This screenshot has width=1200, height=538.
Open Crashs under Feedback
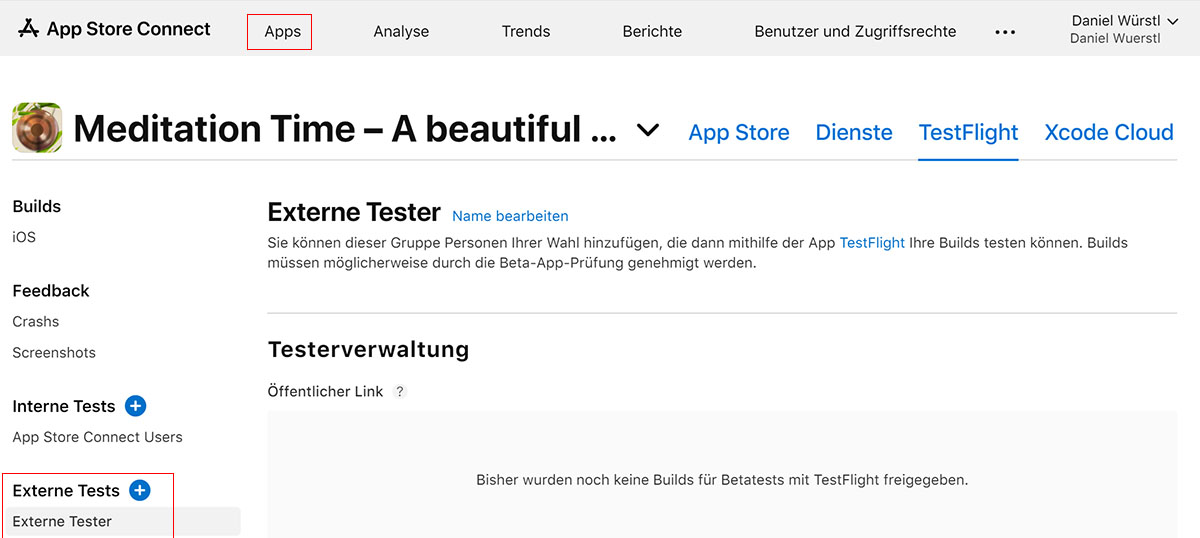pos(36,322)
